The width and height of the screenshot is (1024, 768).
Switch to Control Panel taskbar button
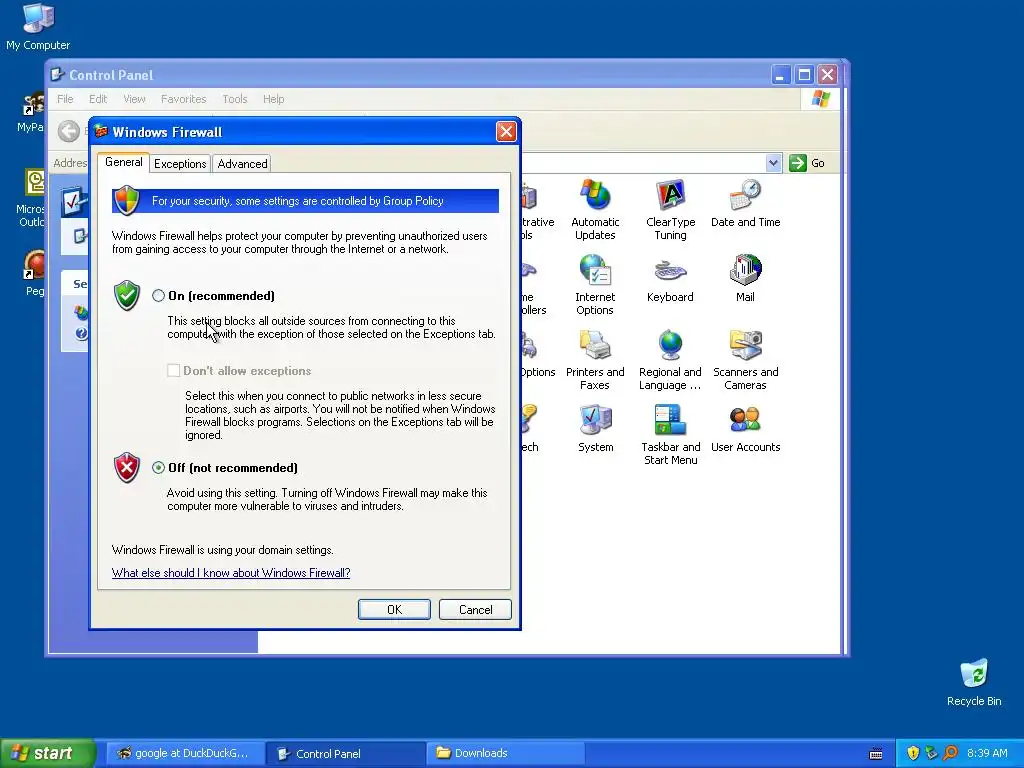point(345,753)
